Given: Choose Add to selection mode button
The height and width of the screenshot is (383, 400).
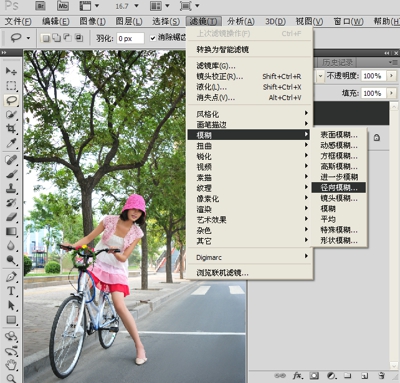Looking at the screenshot, I should click(57, 38).
